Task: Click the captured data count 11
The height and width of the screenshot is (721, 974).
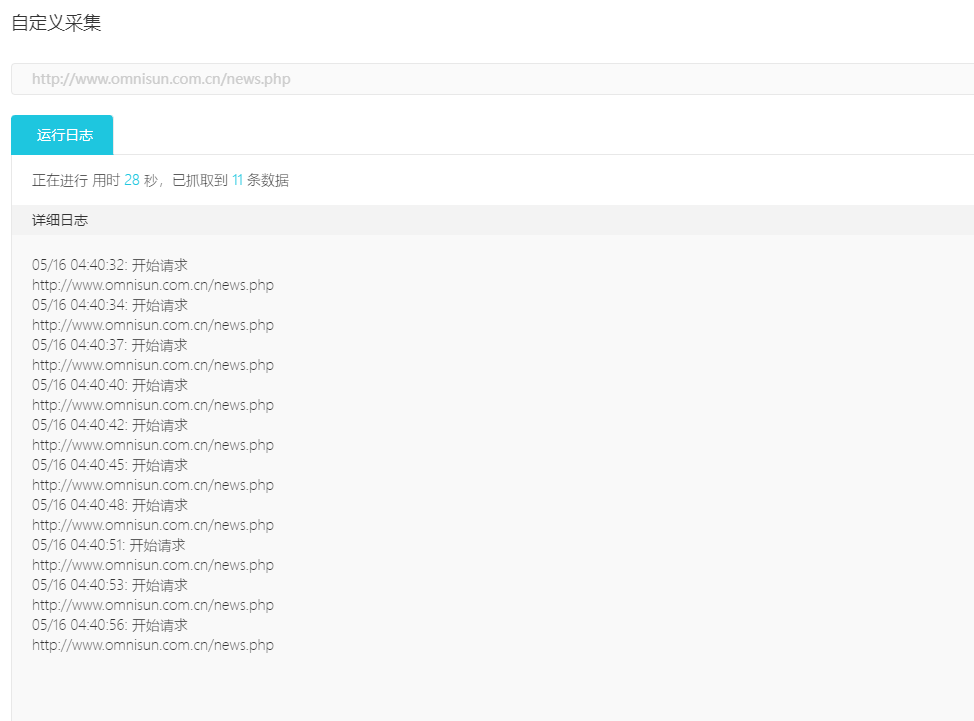Action: coord(237,180)
